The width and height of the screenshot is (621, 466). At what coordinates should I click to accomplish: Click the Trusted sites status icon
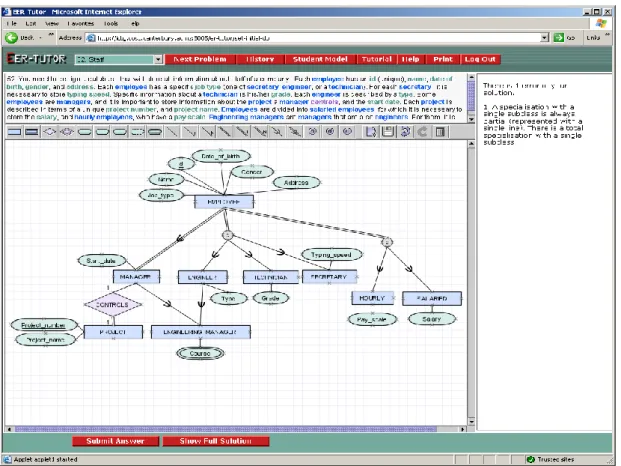click(530, 459)
